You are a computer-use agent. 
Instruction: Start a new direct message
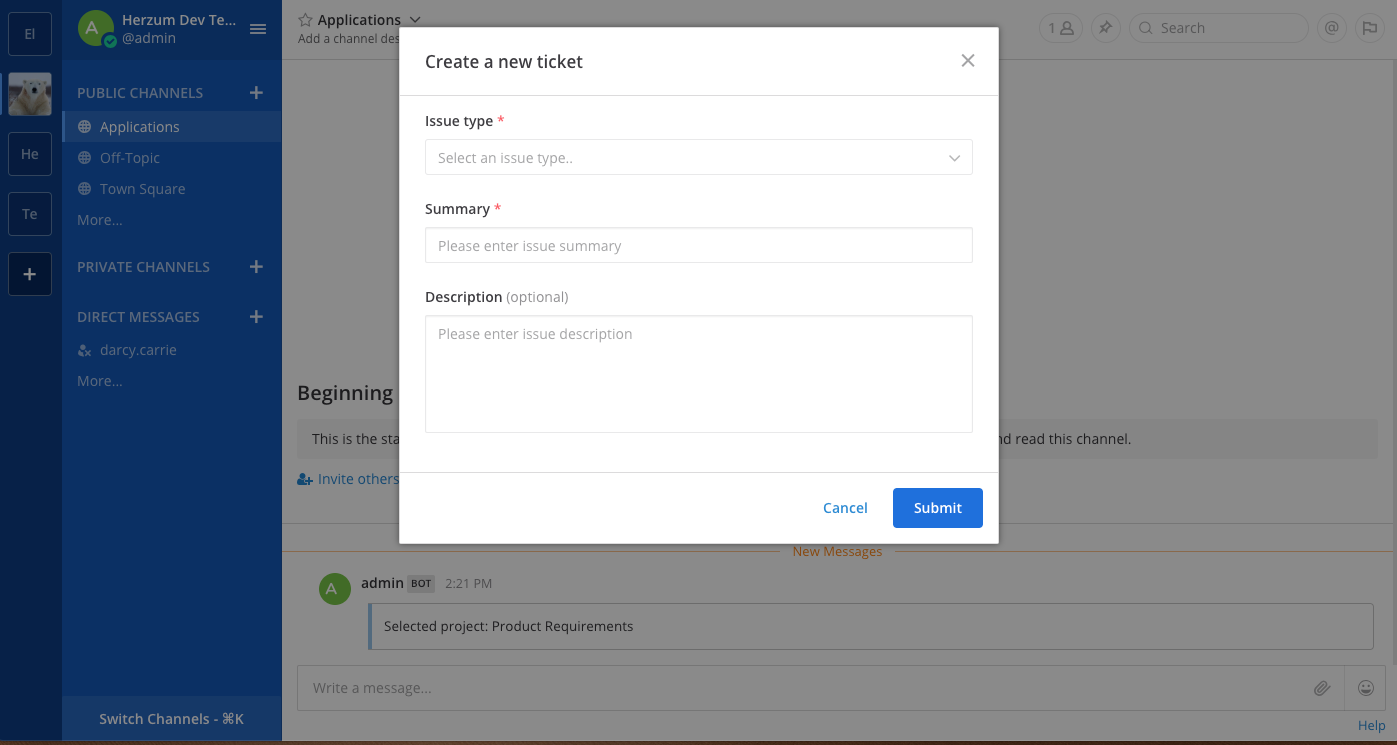256,317
